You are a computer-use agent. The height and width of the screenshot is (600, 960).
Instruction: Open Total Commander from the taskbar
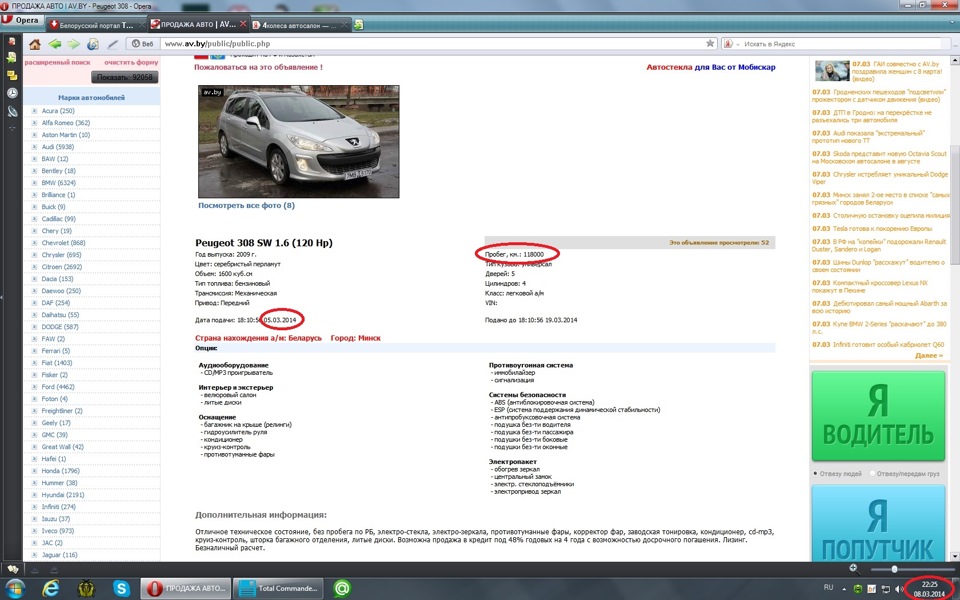click(281, 588)
